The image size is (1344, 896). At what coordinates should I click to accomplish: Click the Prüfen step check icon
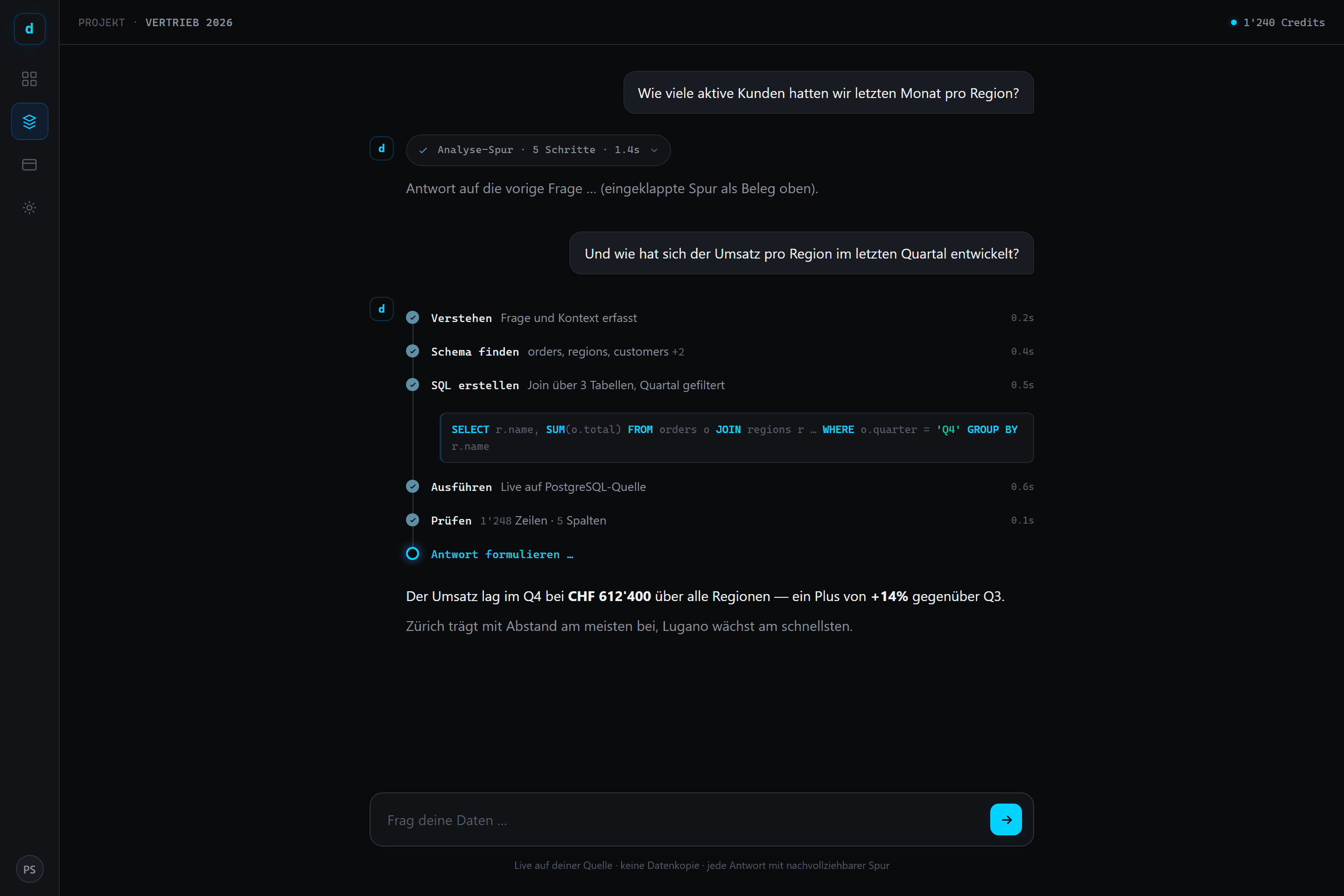point(413,520)
